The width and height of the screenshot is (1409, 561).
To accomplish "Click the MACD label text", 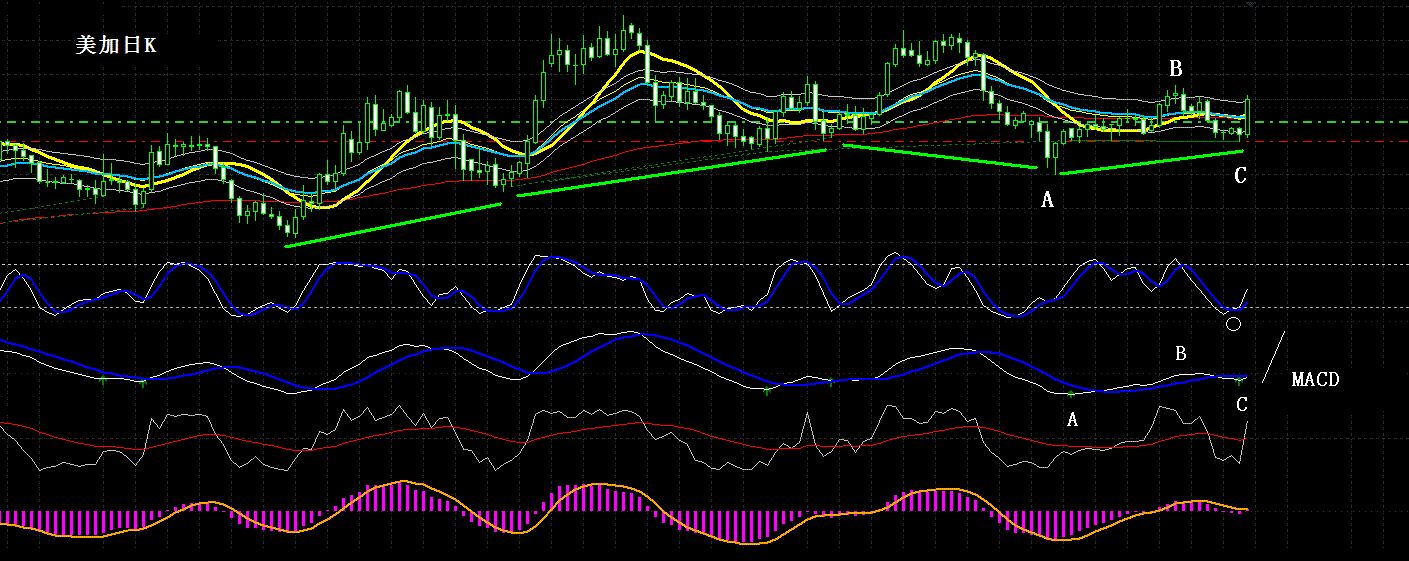I will coord(1315,380).
